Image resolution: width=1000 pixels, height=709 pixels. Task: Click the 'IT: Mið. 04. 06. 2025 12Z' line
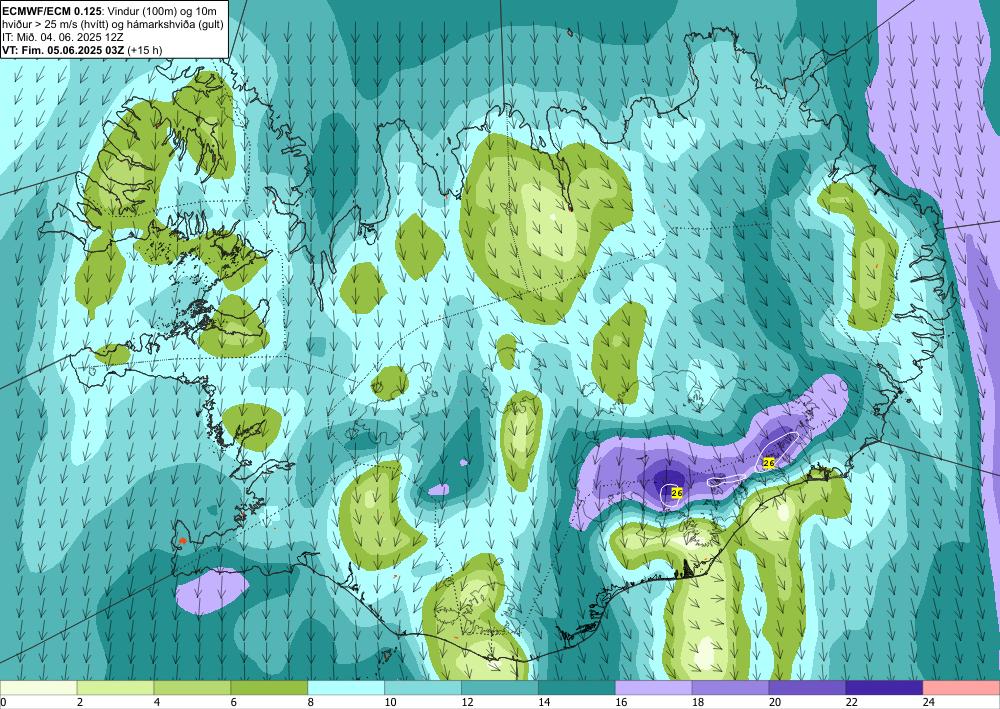pyautogui.click(x=63, y=36)
